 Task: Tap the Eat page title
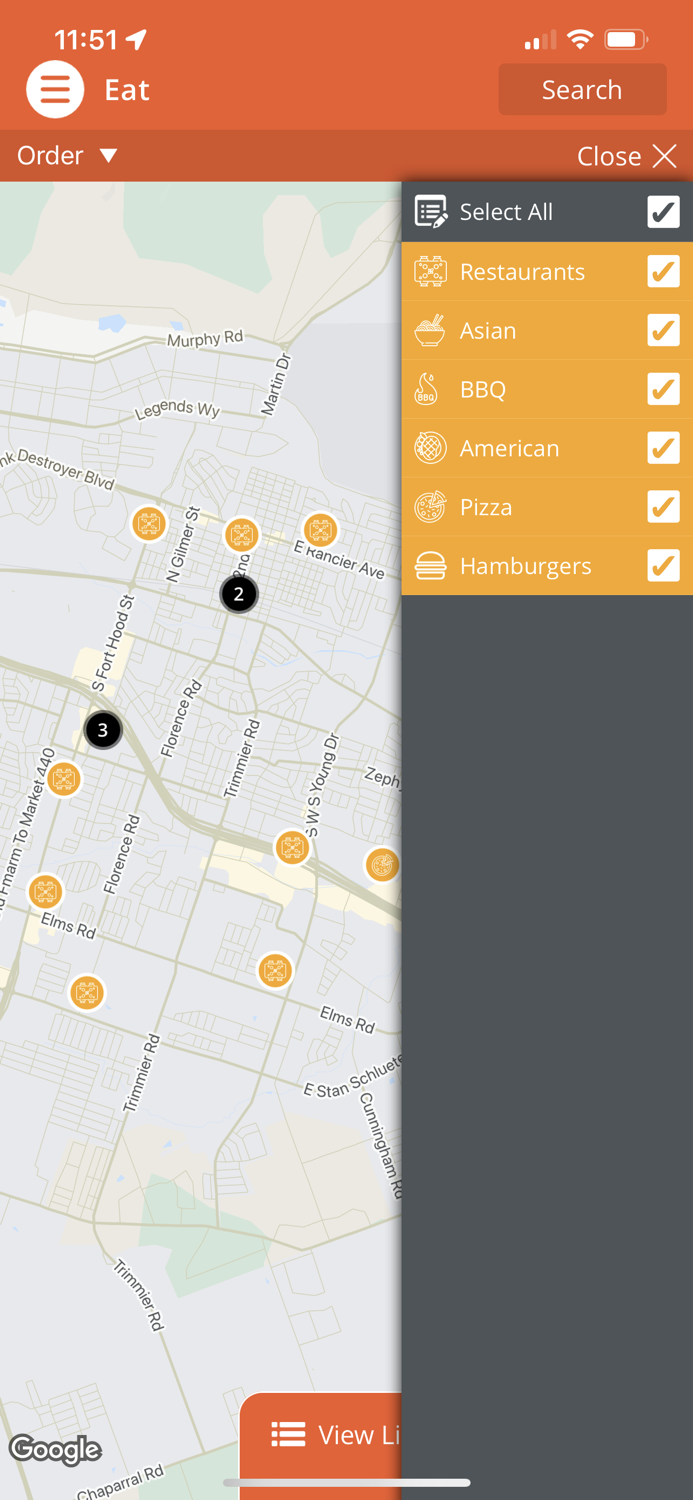pos(127,90)
